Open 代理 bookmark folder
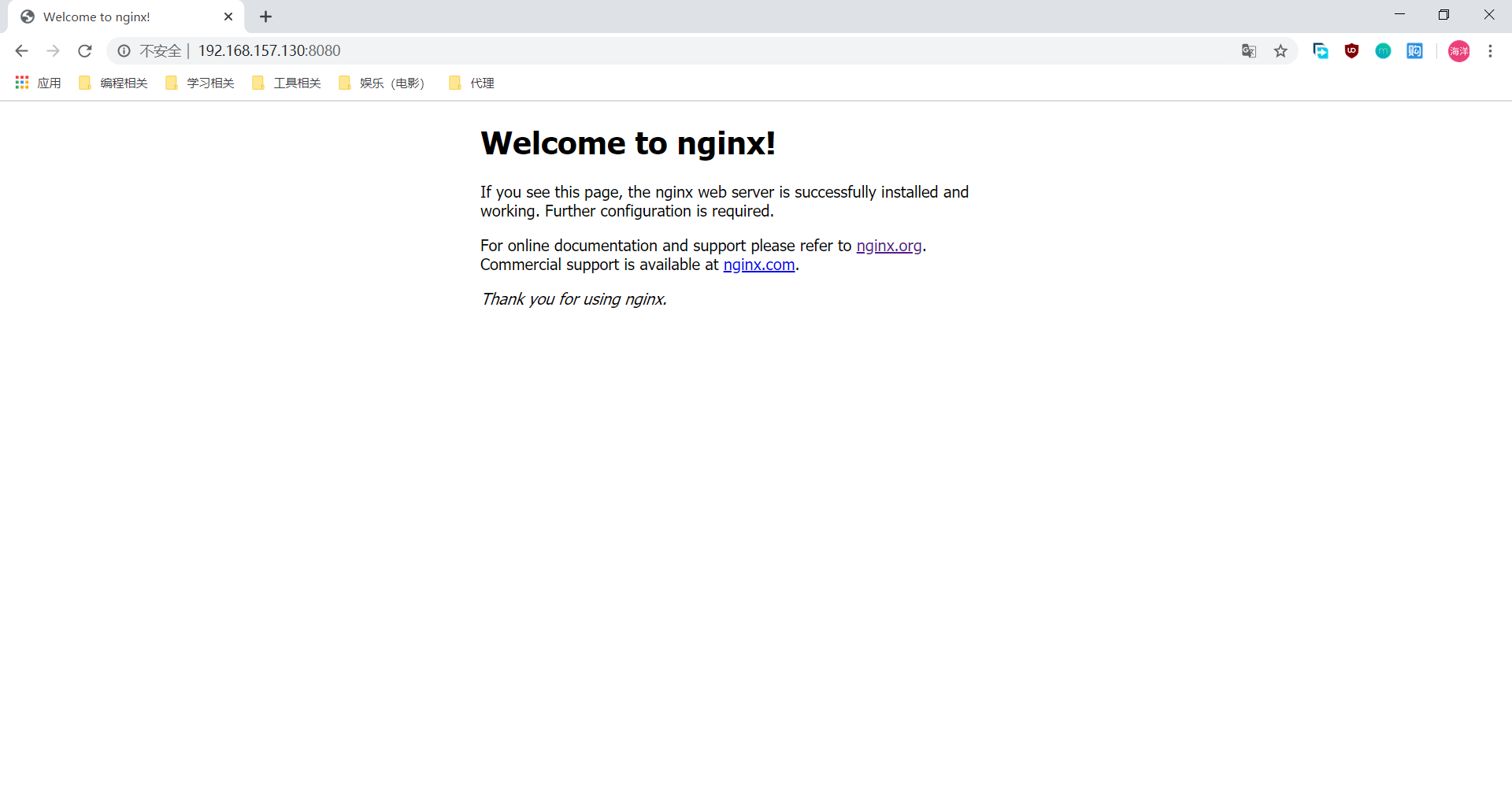Image resolution: width=1512 pixels, height=811 pixels. click(472, 83)
